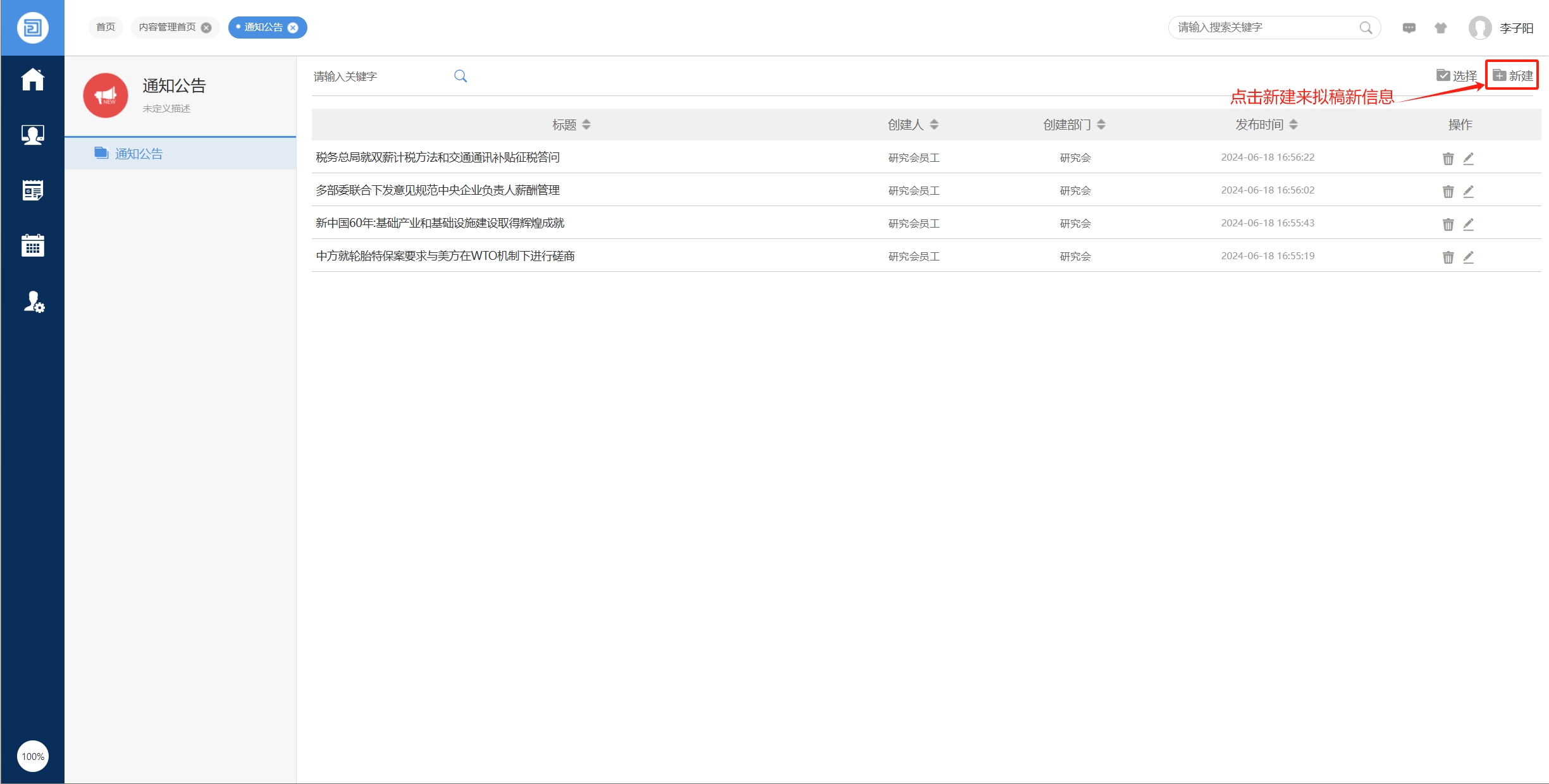Close the 内容管理首页 tab
The height and width of the screenshot is (784, 1549).
click(206, 28)
